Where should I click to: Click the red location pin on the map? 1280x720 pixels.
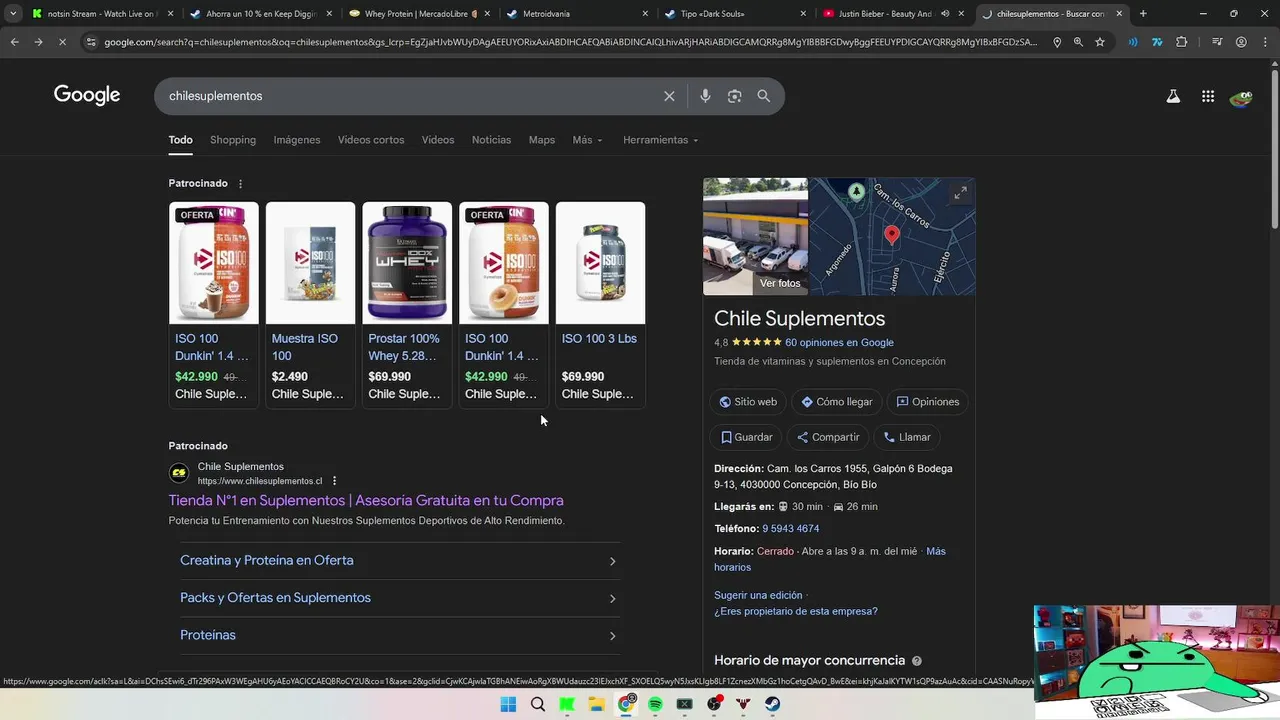[892, 235]
